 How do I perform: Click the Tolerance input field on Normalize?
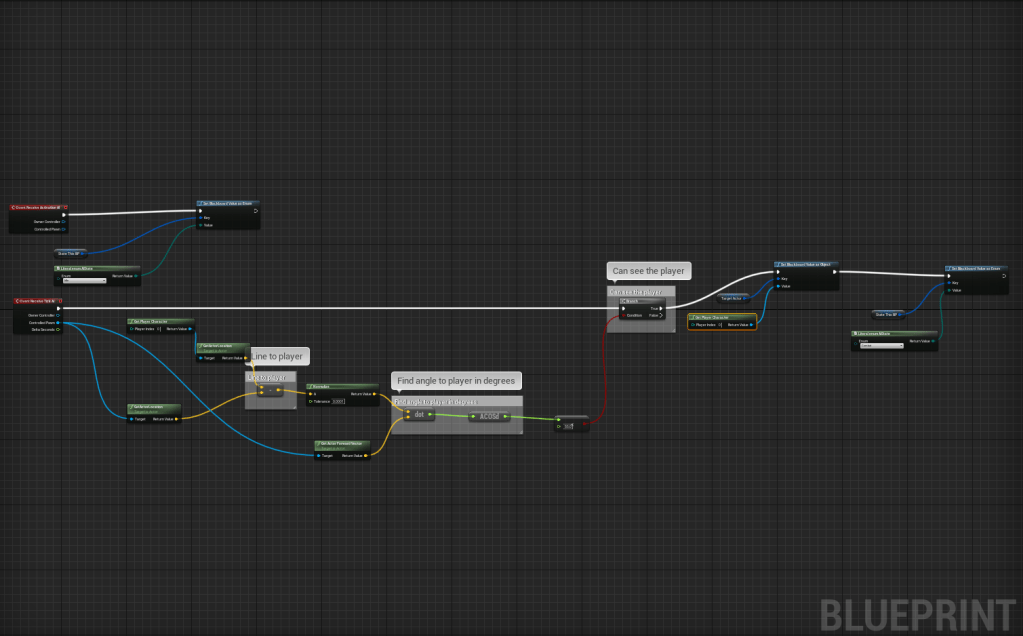coord(339,402)
